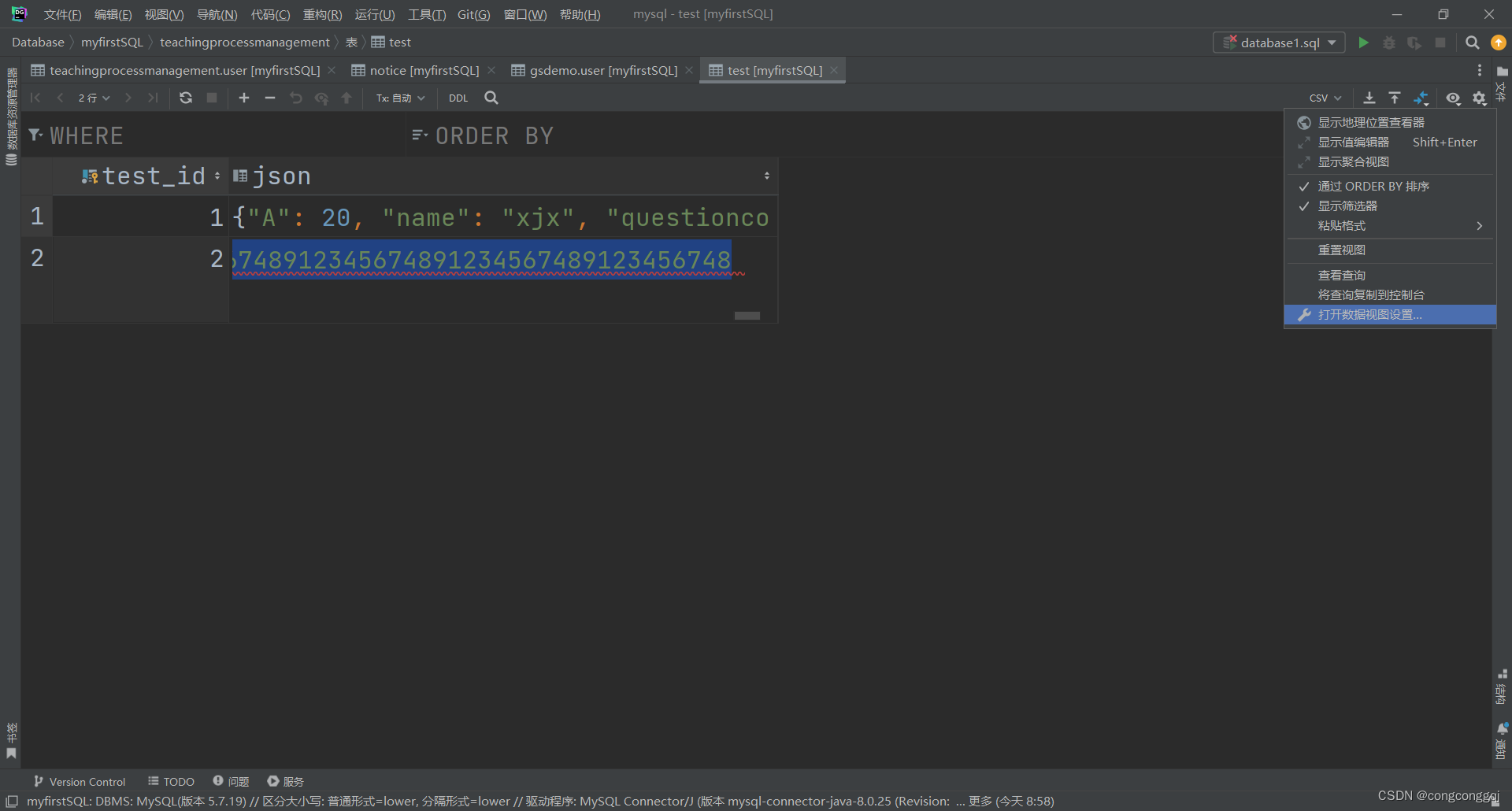Choose 查看查询 menu entry
Viewport: 1512px width, 811px height.
(x=1390, y=276)
